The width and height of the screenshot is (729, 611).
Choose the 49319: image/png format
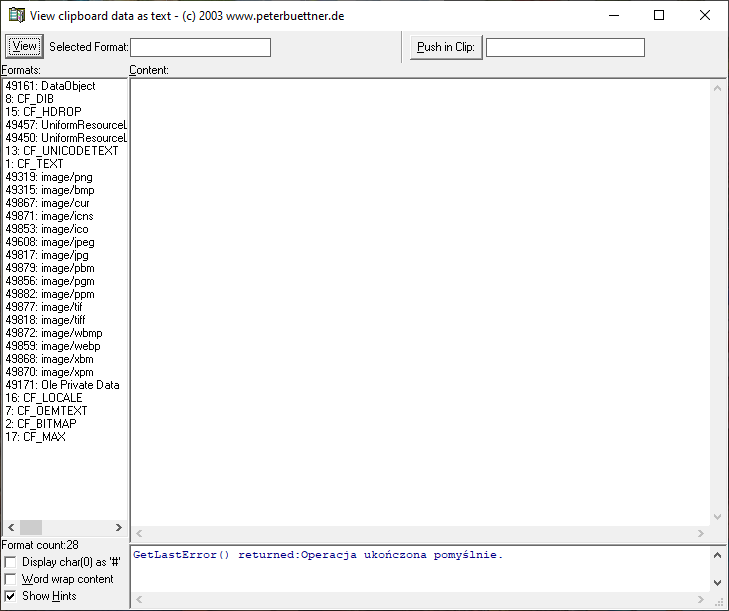pyautogui.click(x=49, y=177)
